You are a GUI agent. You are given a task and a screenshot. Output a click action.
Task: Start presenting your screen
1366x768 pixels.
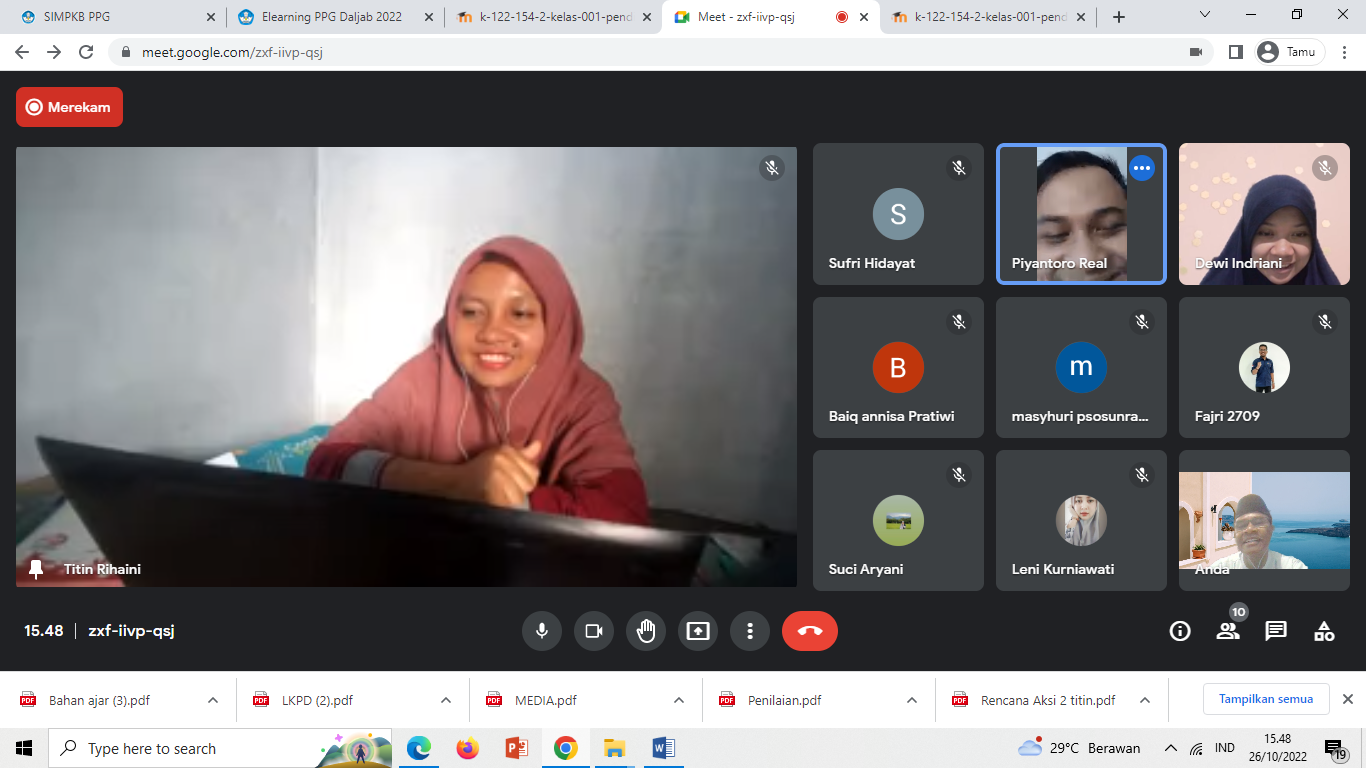click(x=698, y=631)
